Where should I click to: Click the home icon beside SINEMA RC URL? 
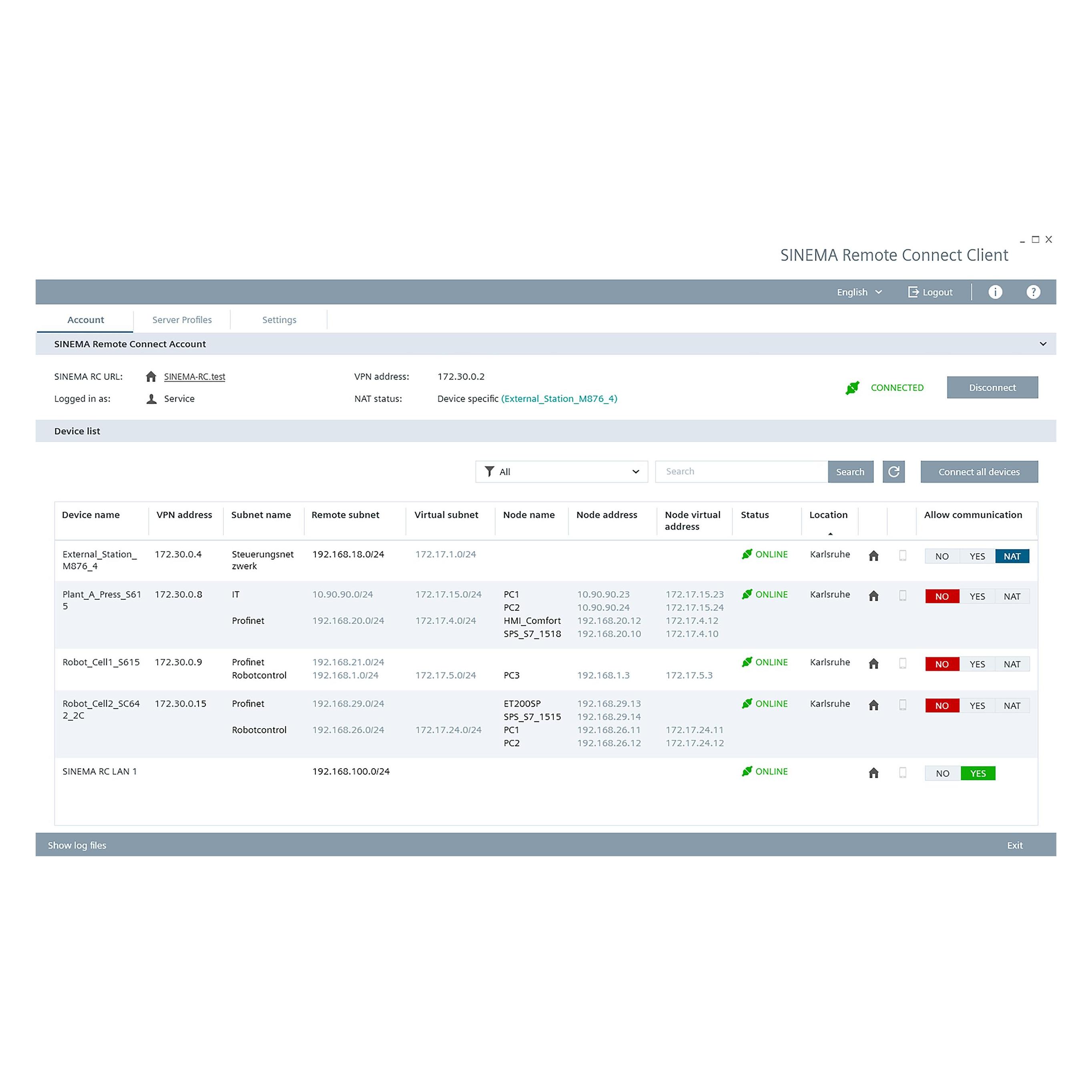point(151,376)
